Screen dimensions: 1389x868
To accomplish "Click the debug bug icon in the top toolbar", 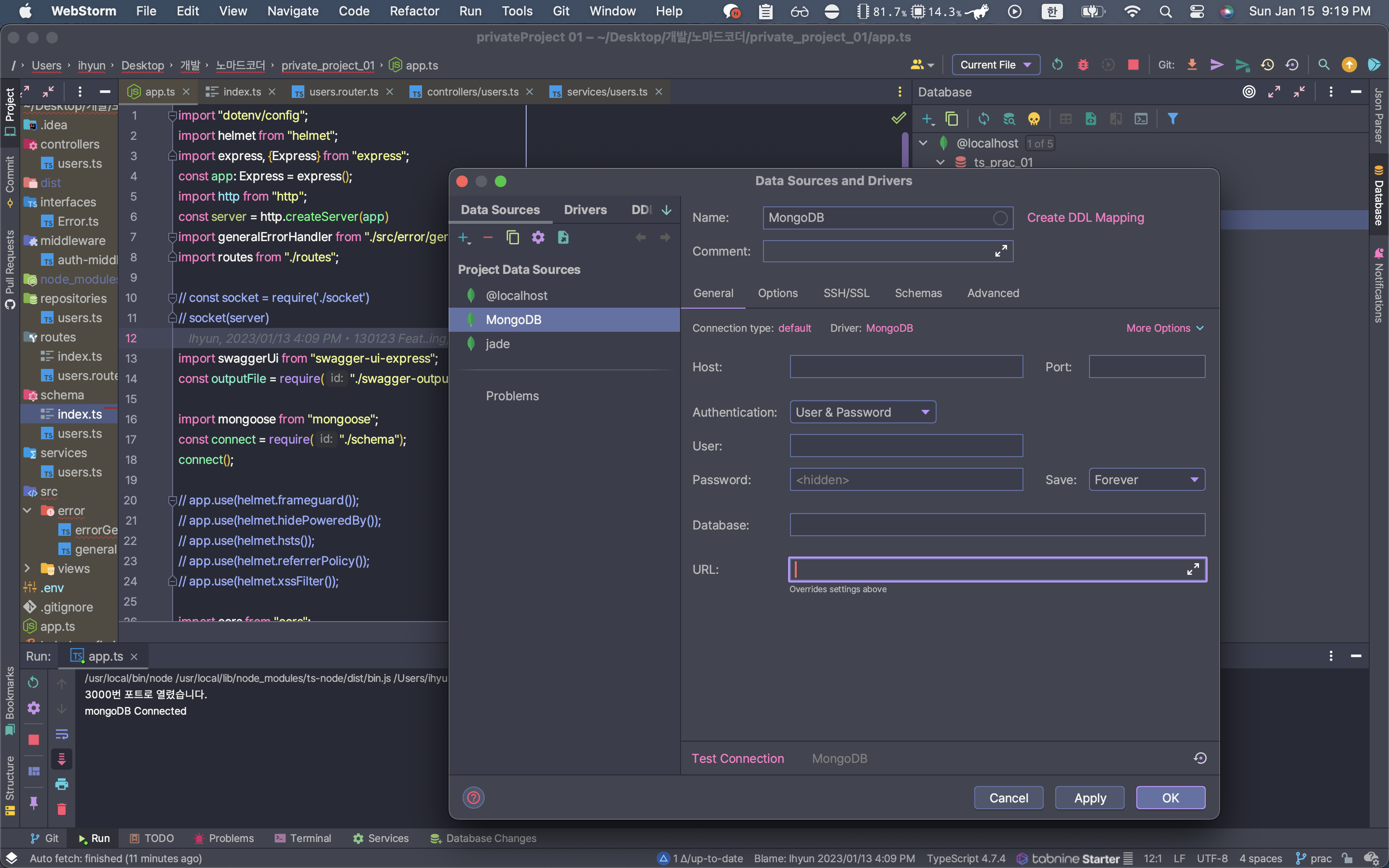I will (1083, 65).
